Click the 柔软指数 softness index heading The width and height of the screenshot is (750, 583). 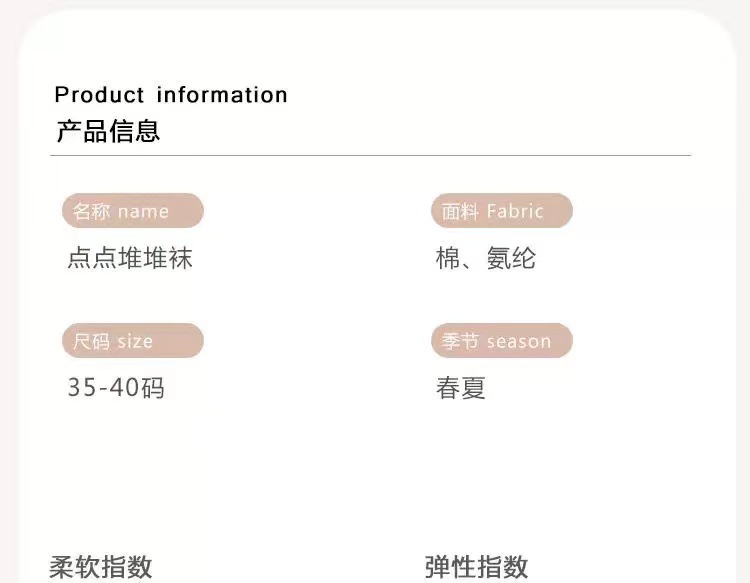tap(101, 567)
